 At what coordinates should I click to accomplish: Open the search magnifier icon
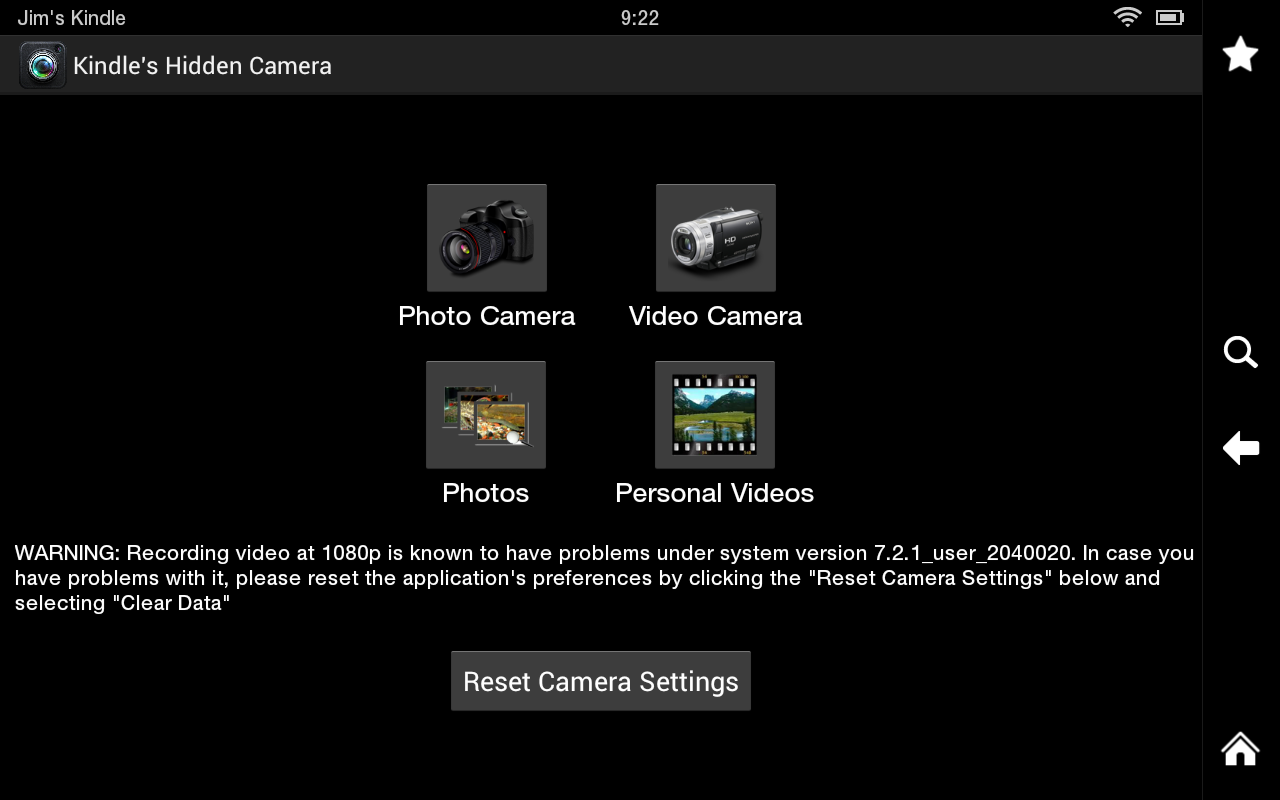click(x=1239, y=352)
